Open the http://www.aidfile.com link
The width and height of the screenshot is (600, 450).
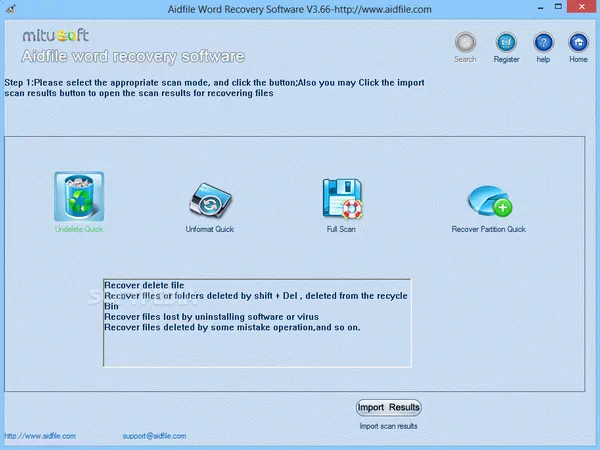point(40,436)
